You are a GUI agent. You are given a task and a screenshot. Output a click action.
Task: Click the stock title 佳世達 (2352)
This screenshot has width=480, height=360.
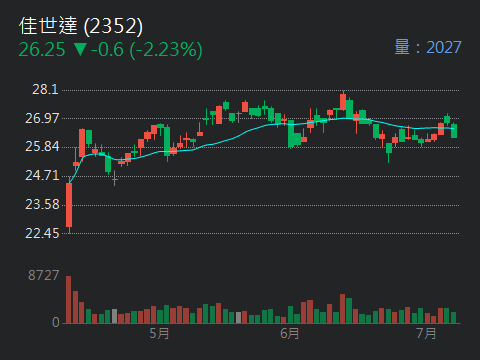pos(81,26)
